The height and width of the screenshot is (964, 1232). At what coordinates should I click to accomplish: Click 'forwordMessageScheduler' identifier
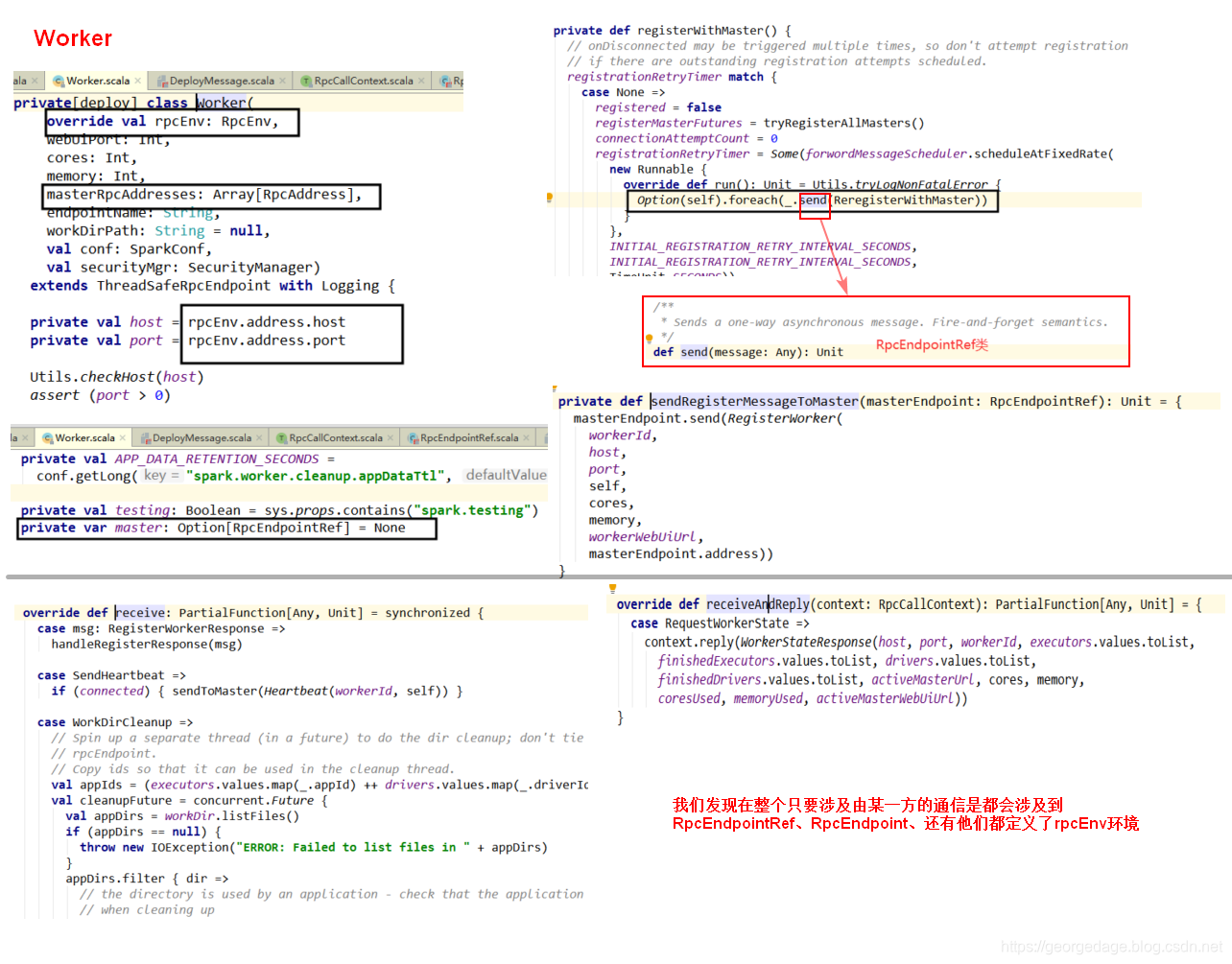(887, 153)
